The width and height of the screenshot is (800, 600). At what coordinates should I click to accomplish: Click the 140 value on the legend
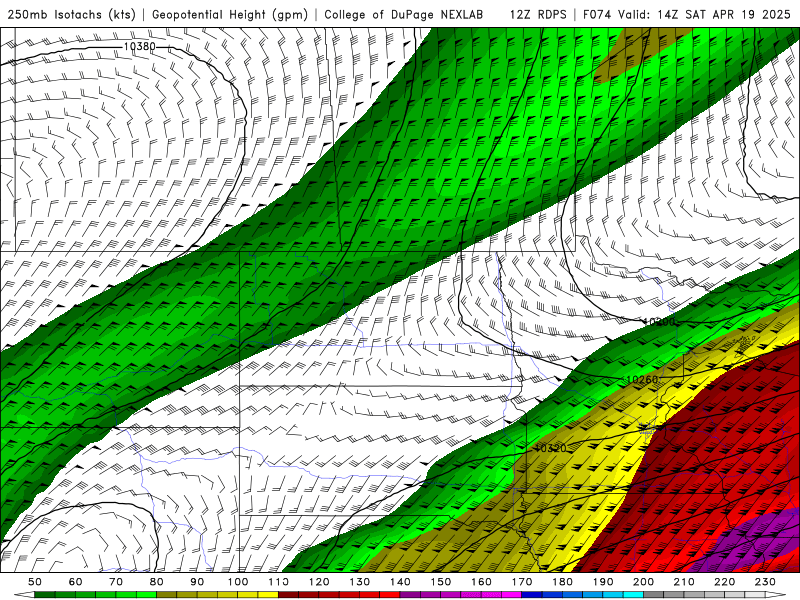400,582
